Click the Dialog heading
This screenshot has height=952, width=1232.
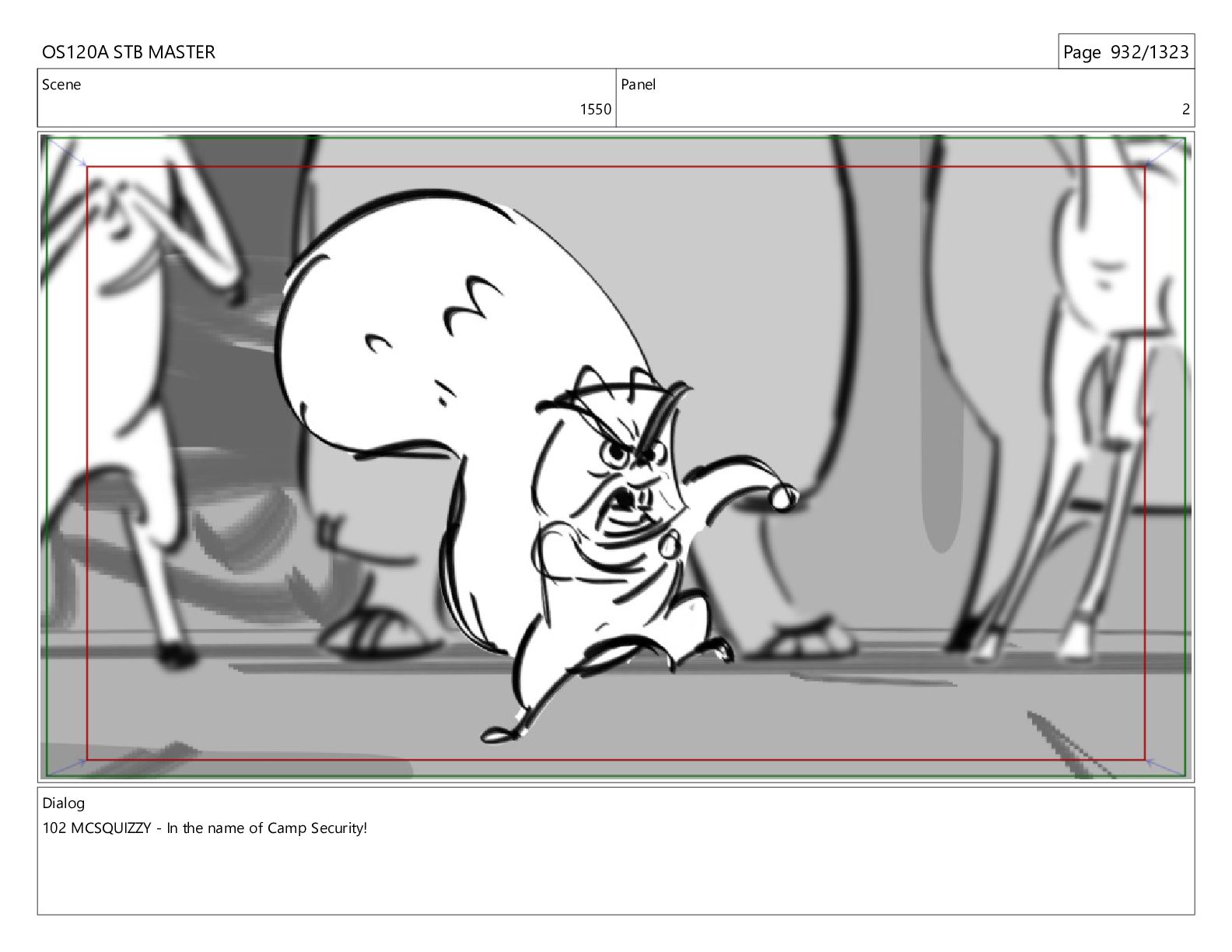(63, 803)
